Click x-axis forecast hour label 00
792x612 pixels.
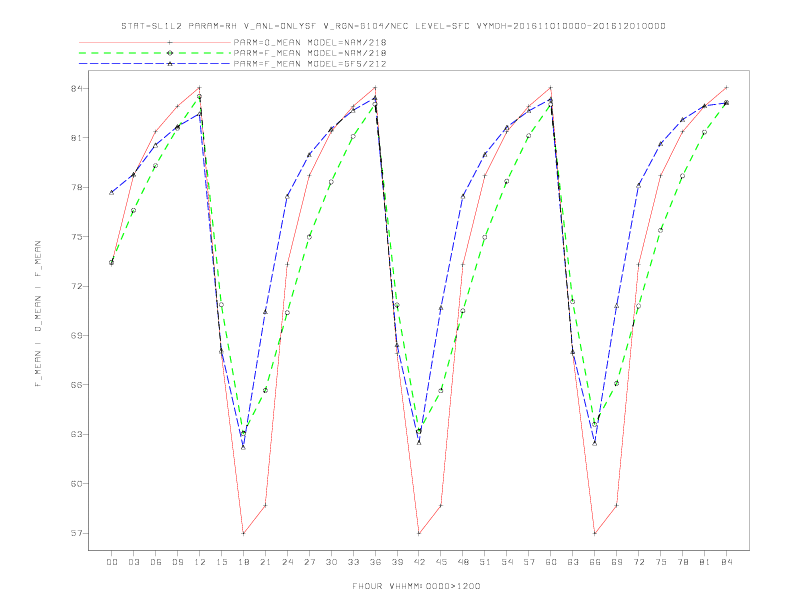click(x=112, y=562)
